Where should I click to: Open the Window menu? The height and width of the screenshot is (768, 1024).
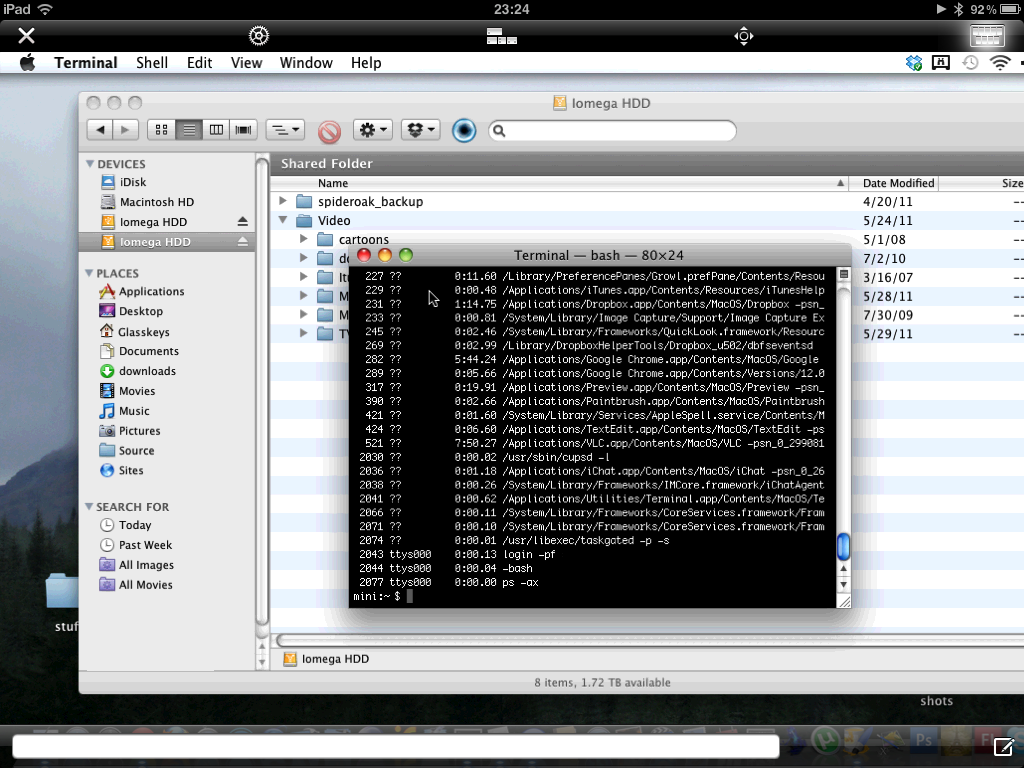coord(306,63)
